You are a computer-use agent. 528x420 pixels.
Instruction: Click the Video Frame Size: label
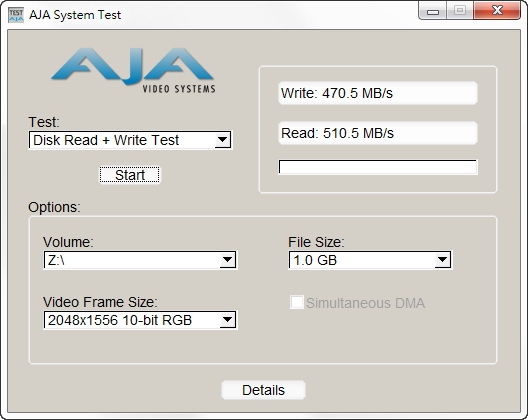pos(100,302)
